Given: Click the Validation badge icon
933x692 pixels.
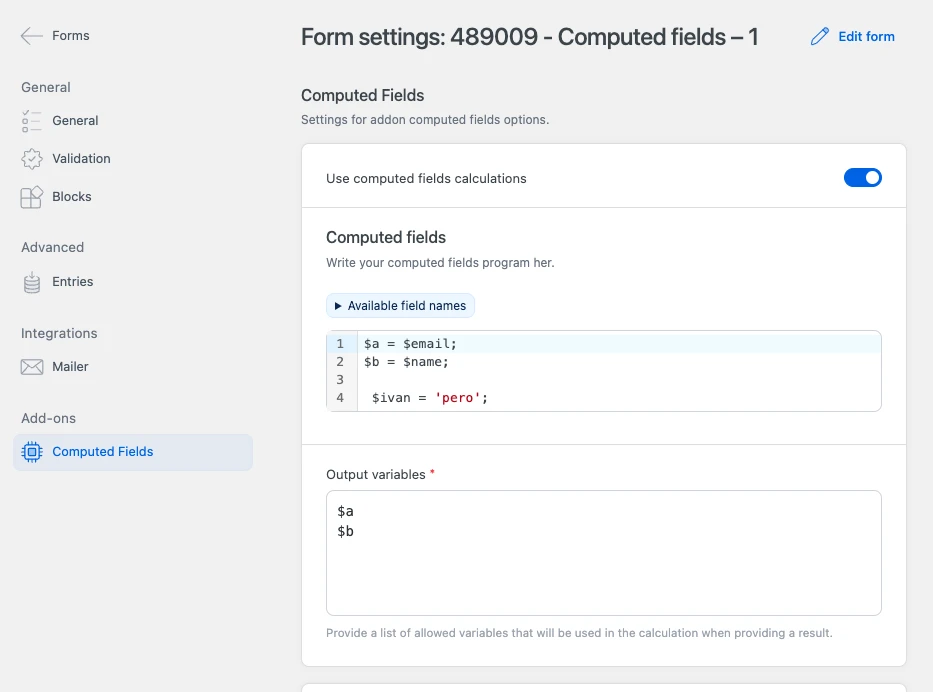Looking at the screenshot, I should [32, 159].
